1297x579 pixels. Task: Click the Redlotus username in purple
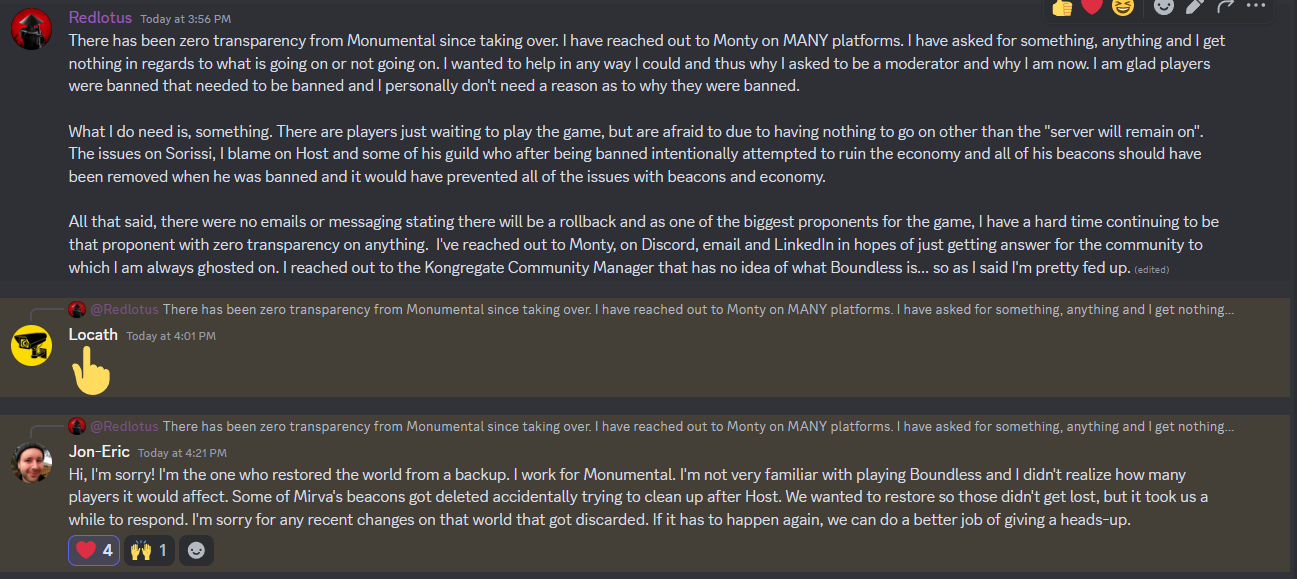pyautogui.click(x=100, y=17)
